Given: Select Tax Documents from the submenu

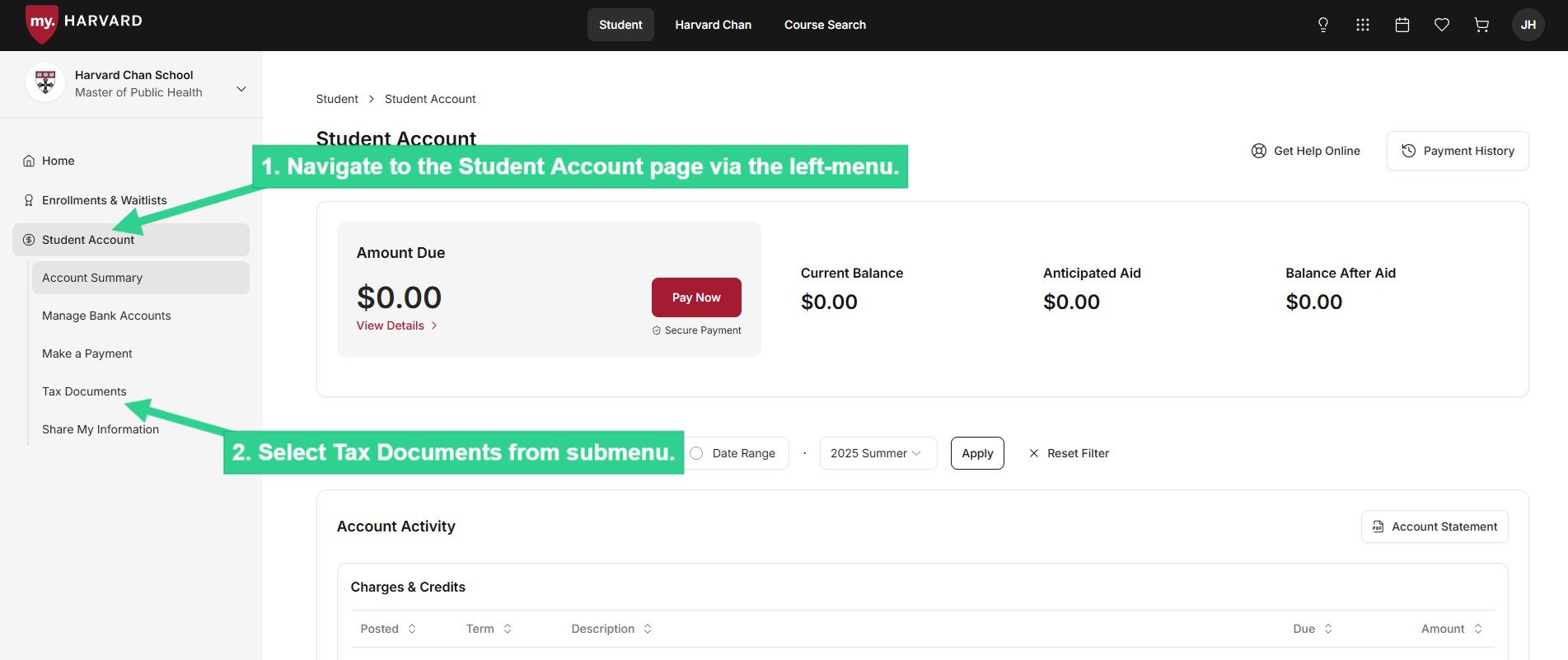Looking at the screenshot, I should click(84, 391).
